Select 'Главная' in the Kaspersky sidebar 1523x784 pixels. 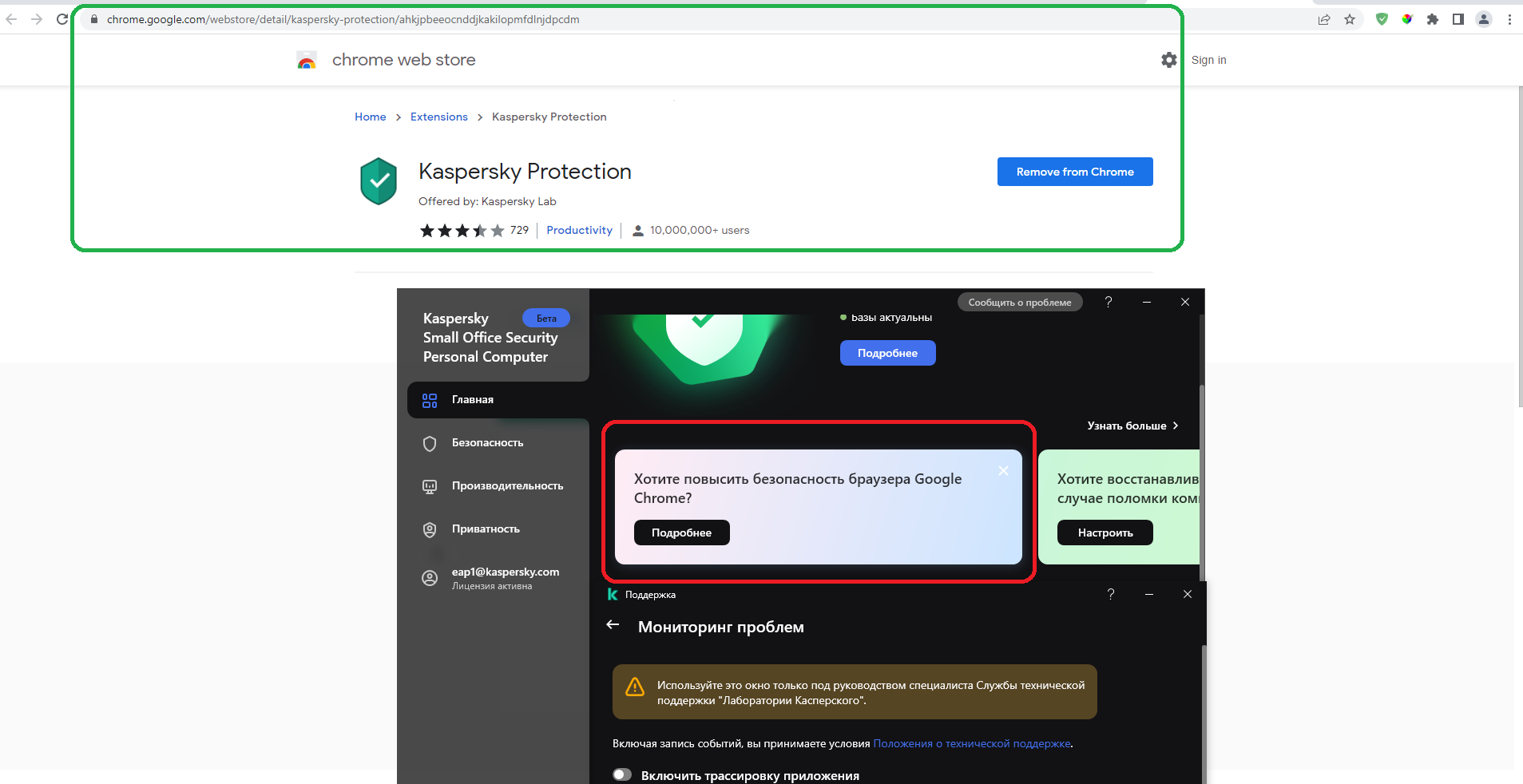[498, 399]
